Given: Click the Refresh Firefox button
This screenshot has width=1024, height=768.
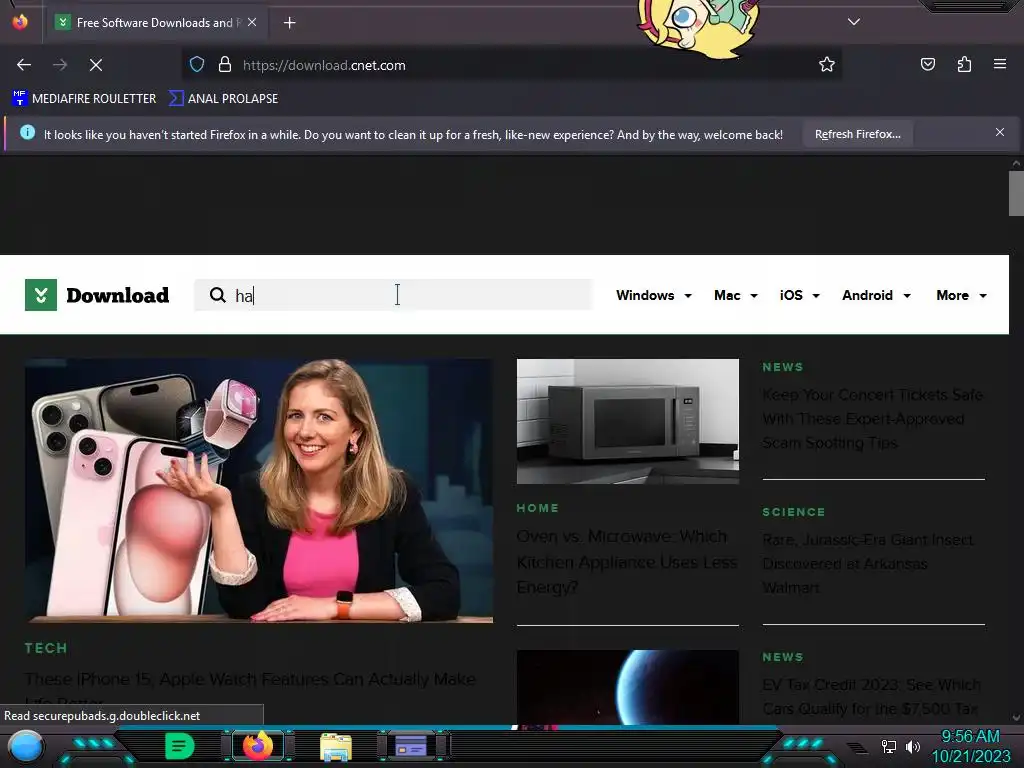Looking at the screenshot, I should [x=857, y=134].
